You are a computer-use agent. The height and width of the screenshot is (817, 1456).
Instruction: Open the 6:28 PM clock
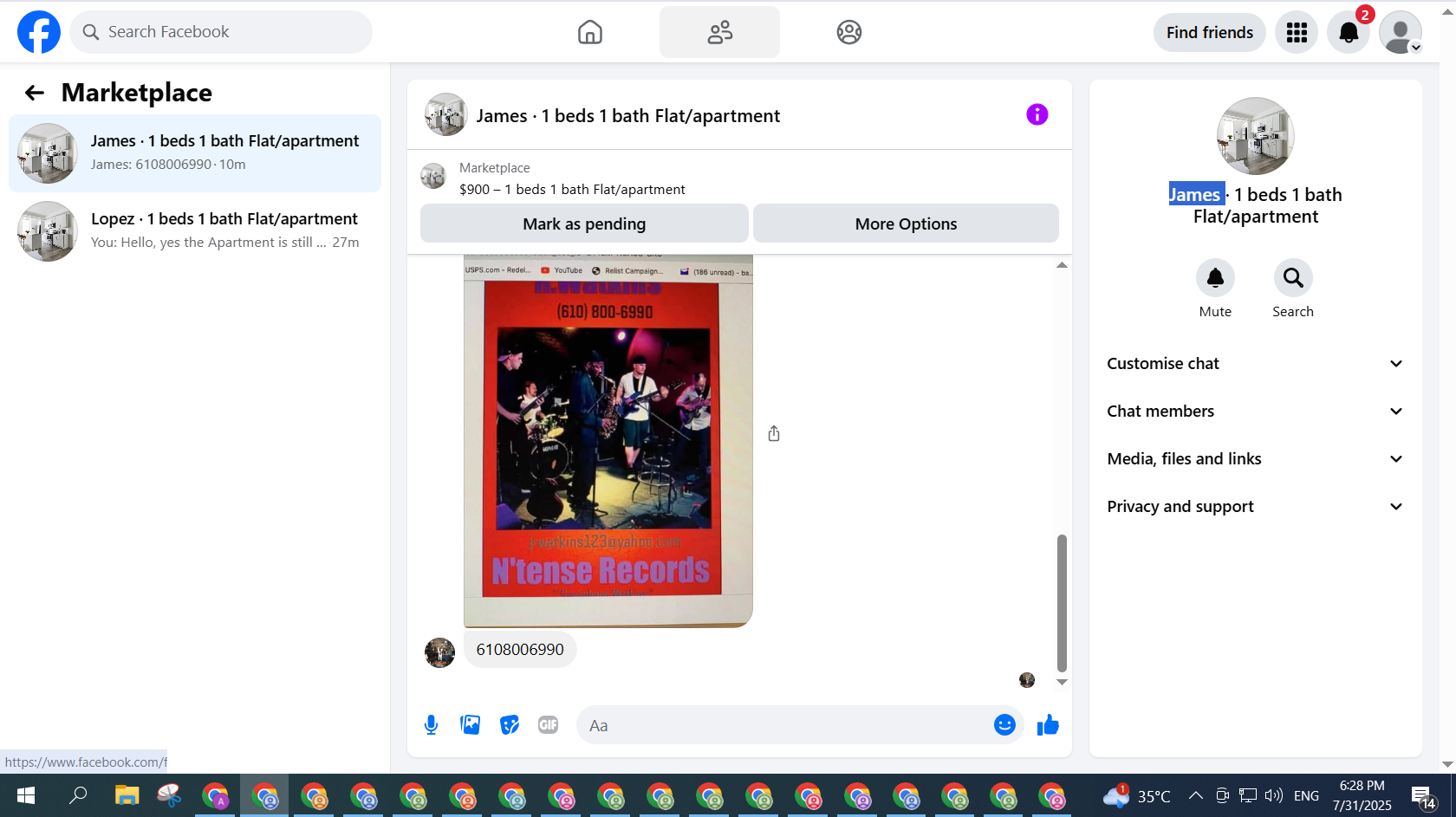click(1362, 795)
